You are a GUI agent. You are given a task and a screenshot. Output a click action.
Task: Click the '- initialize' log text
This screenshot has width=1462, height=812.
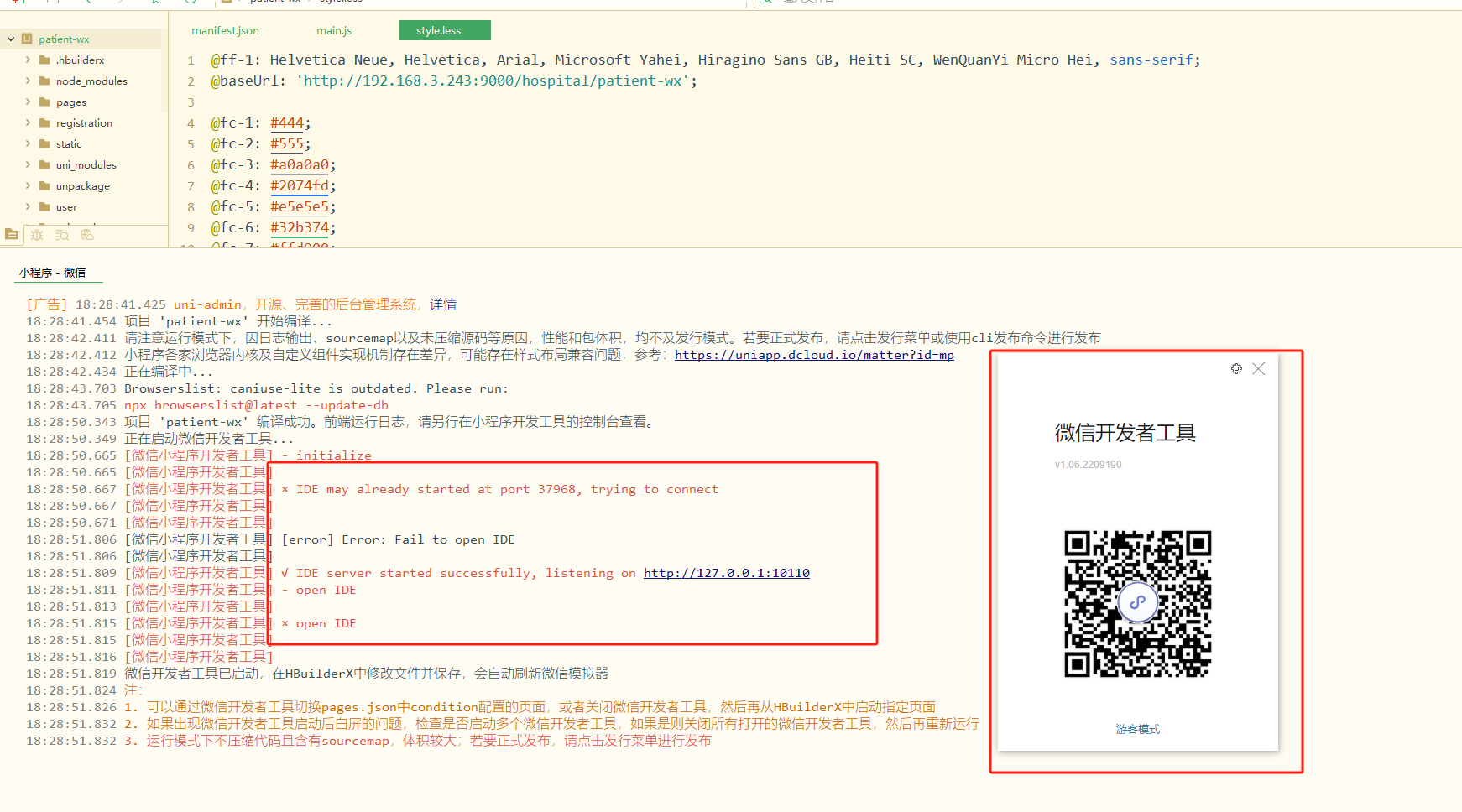point(326,455)
